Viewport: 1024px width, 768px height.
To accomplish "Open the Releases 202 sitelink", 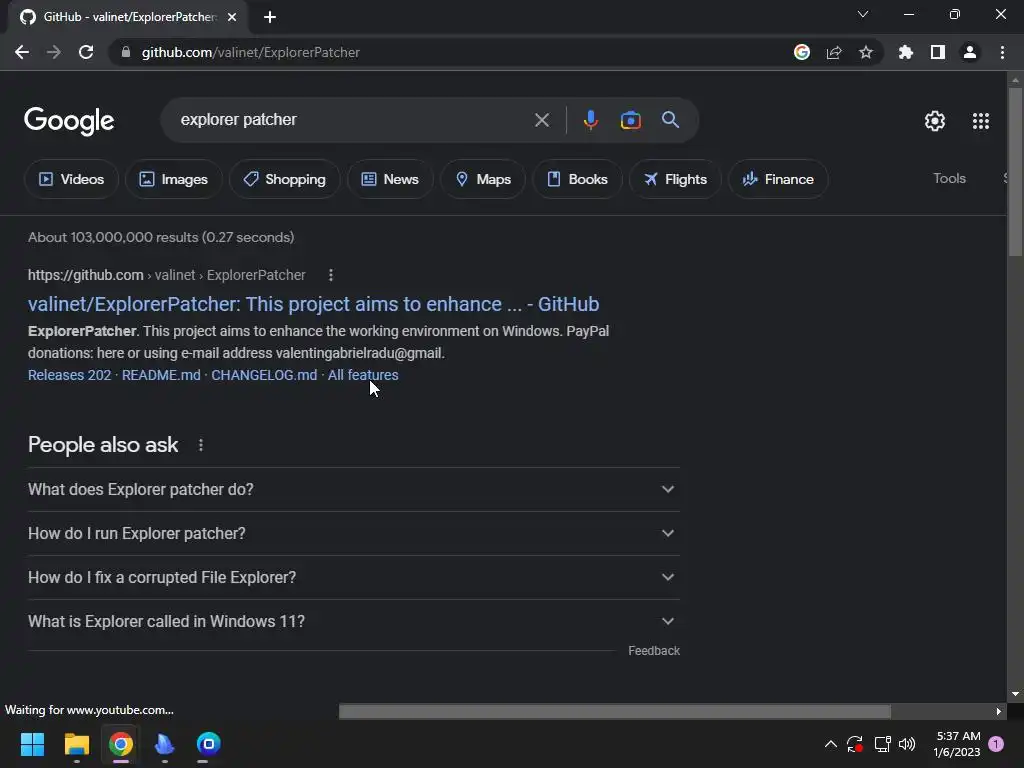I will [70, 375].
